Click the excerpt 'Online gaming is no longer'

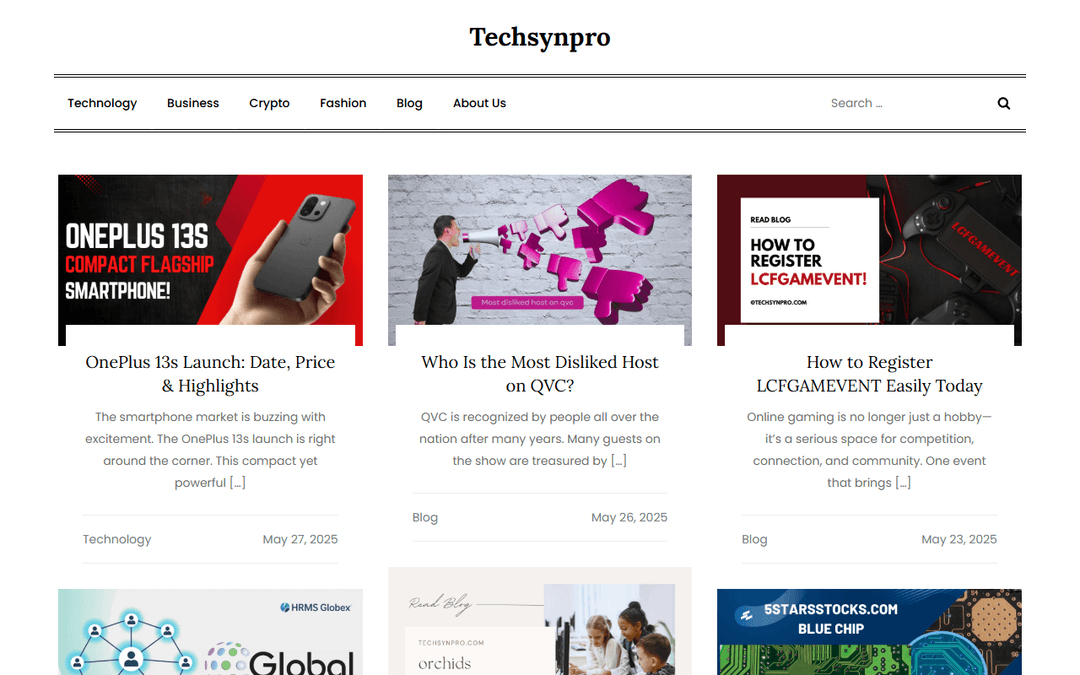click(869, 450)
